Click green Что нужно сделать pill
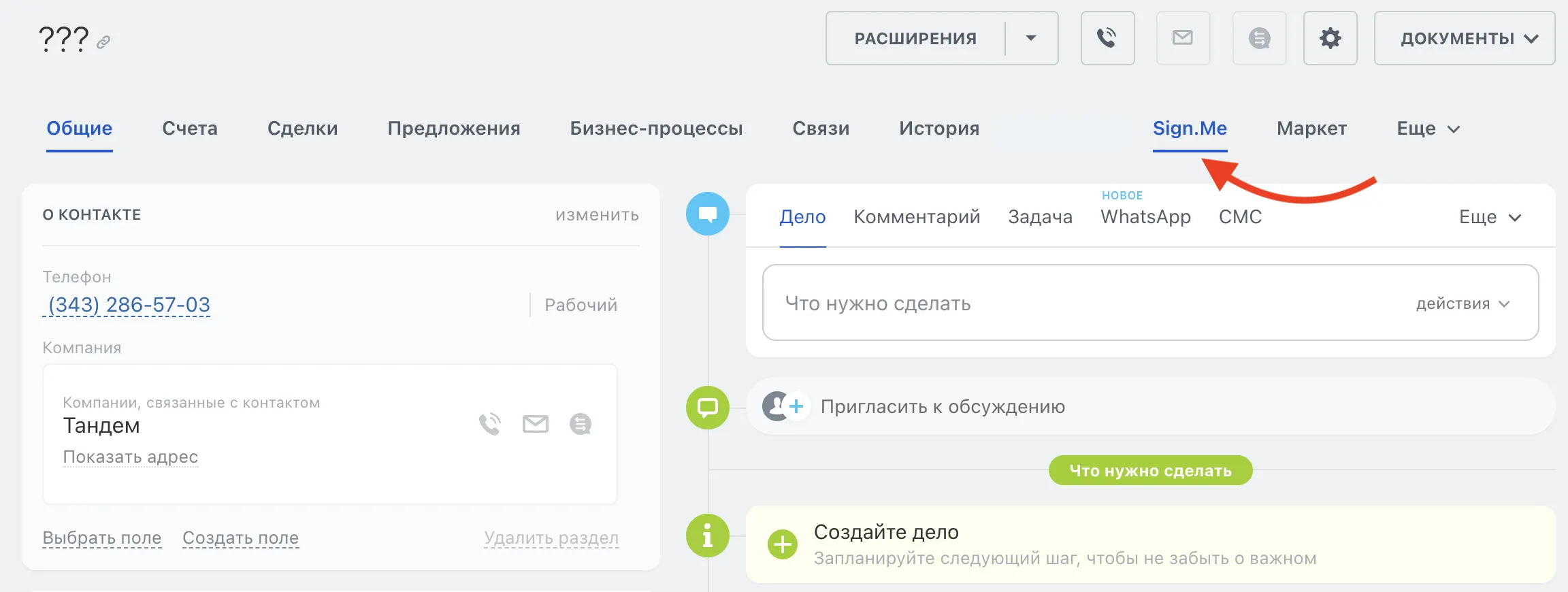Screen dimensions: 1568x592 click(1150, 470)
